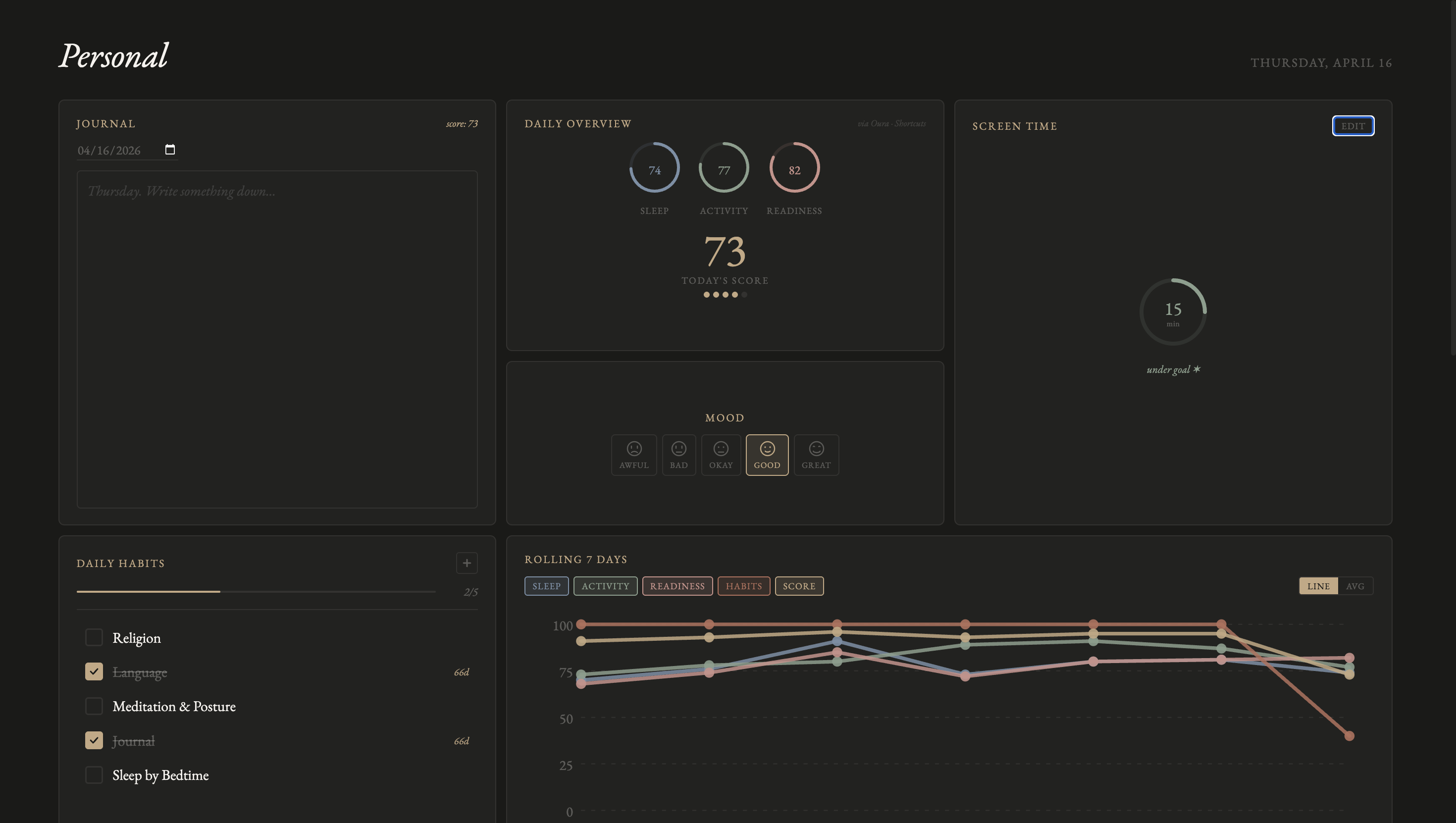This screenshot has width=1456, height=823.
Task: Select the Great mood icon
Action: tap(816, 455)
